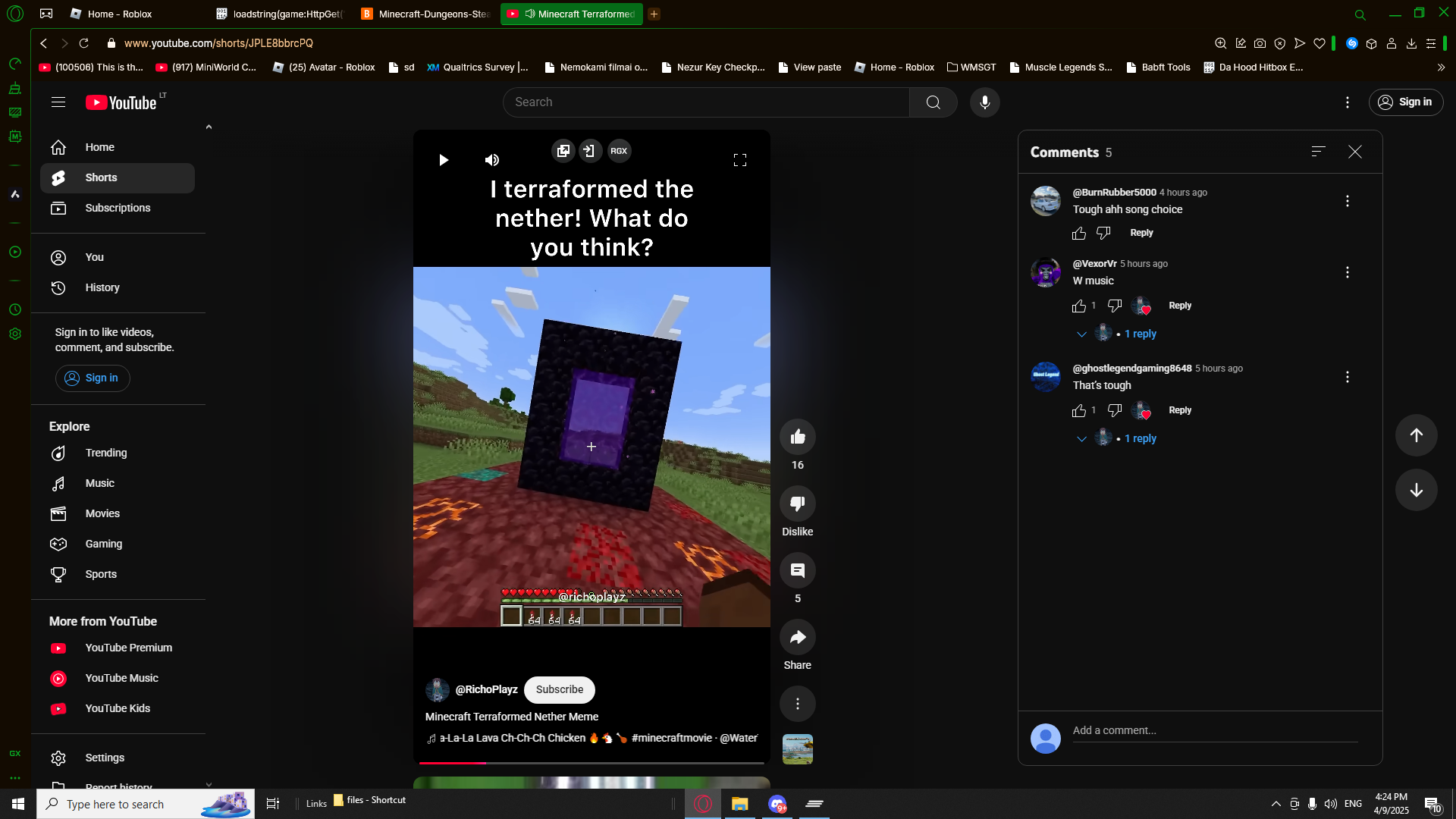Reload the page
Screen dimensions: 1456x819
84,43
